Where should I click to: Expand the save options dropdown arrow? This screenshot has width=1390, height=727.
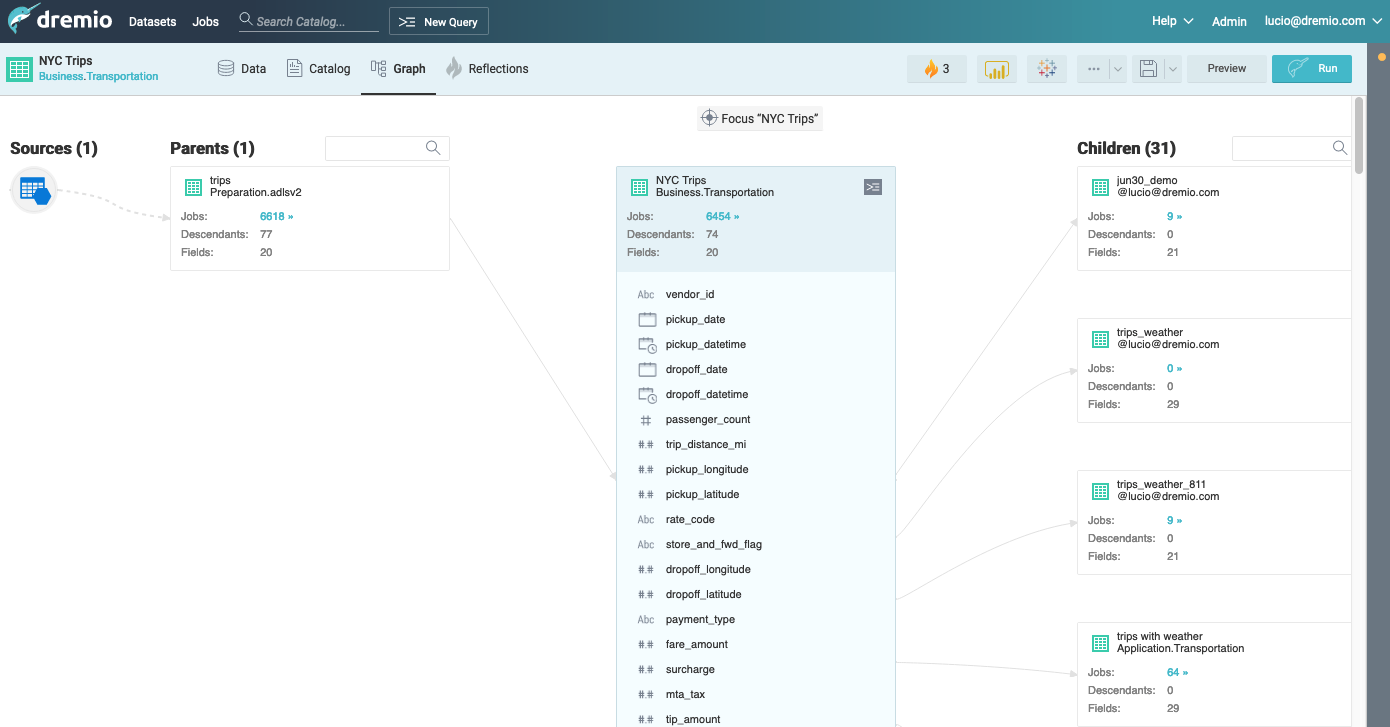(x=1172, y=69)
